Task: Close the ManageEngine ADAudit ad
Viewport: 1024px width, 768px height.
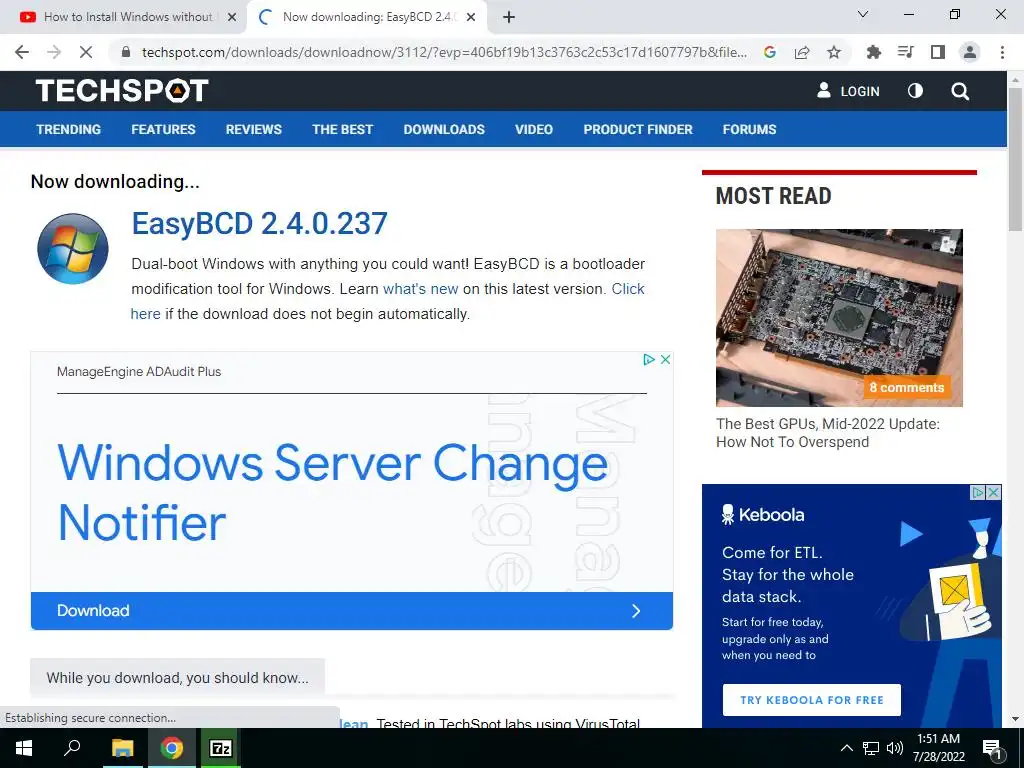Action: [x=665, y=359]
